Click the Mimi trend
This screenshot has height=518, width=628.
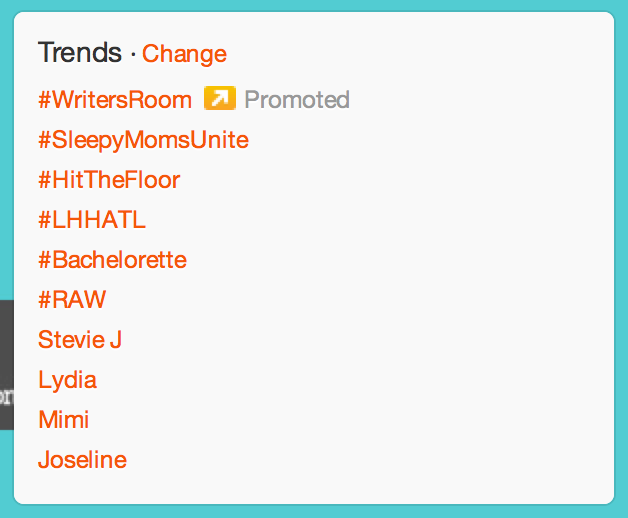point(63,419)
